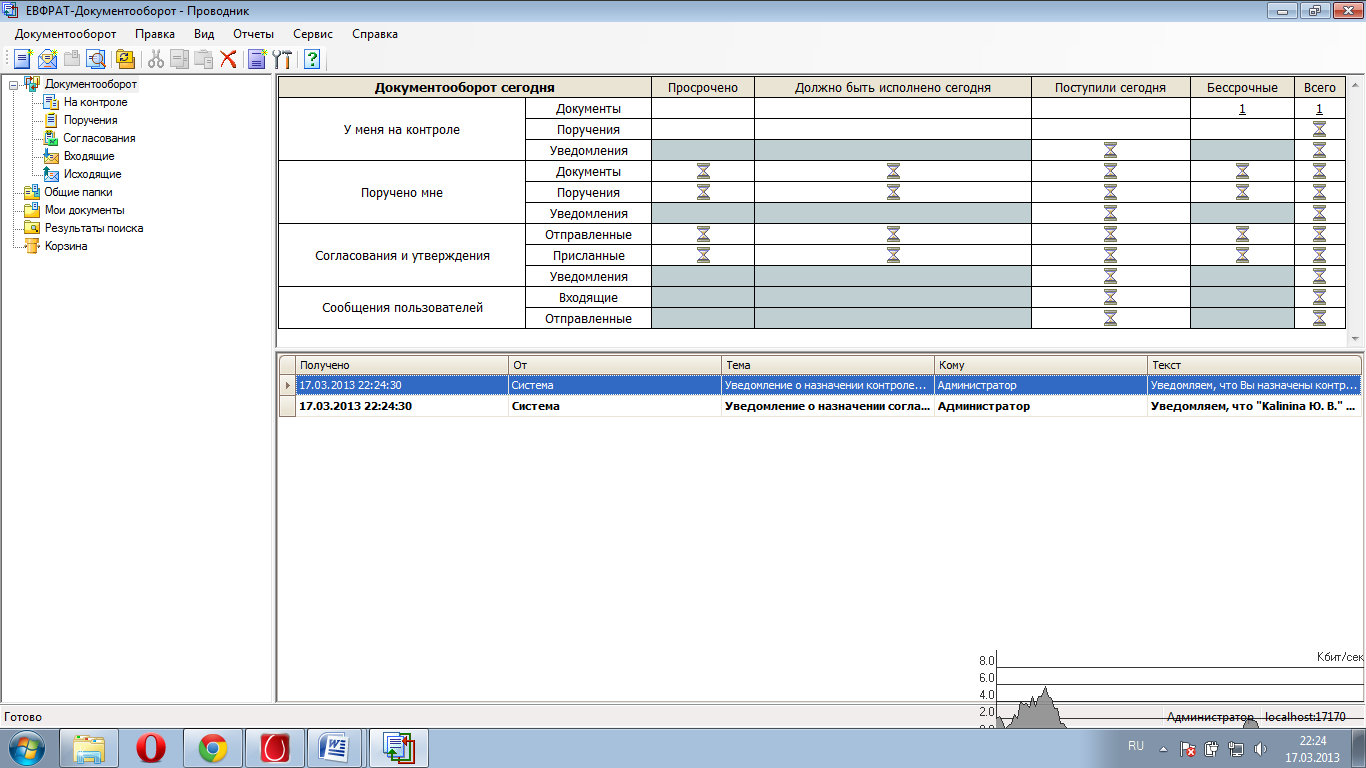The image size is (1366, 768).
Task: Select the message about назначении контроле
Action: (x=828, y=385)
